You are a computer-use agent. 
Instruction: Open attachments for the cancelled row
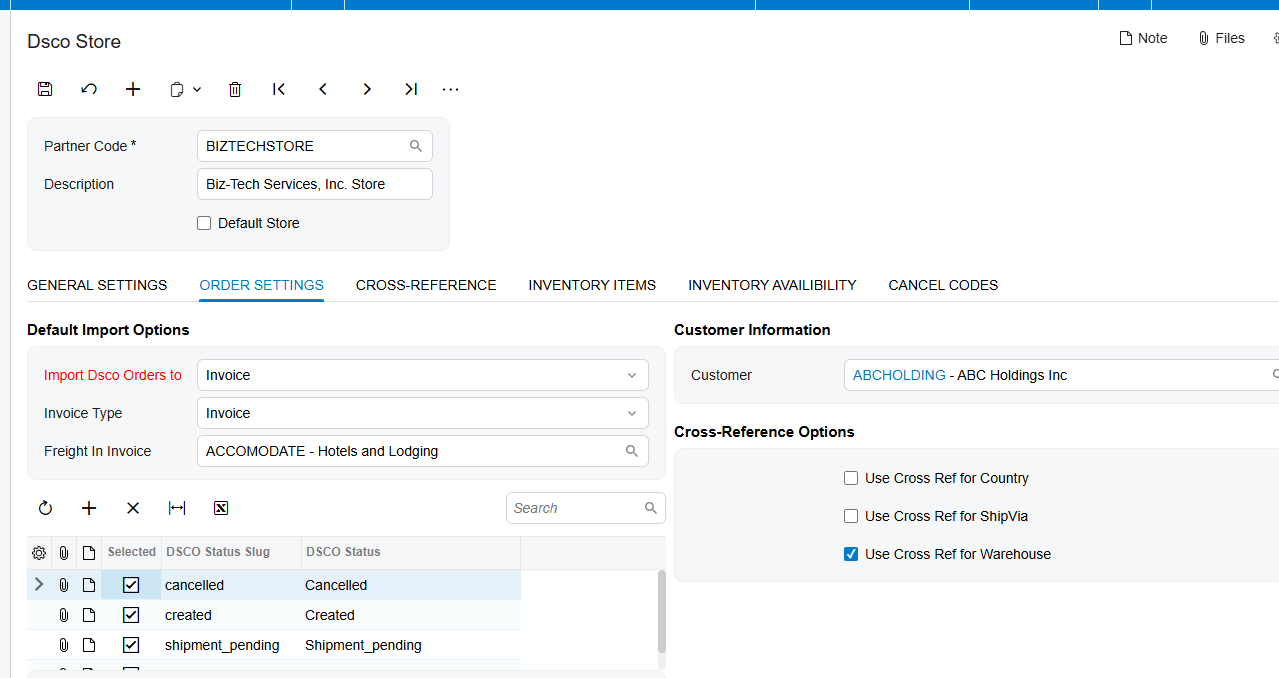point(64,585)
